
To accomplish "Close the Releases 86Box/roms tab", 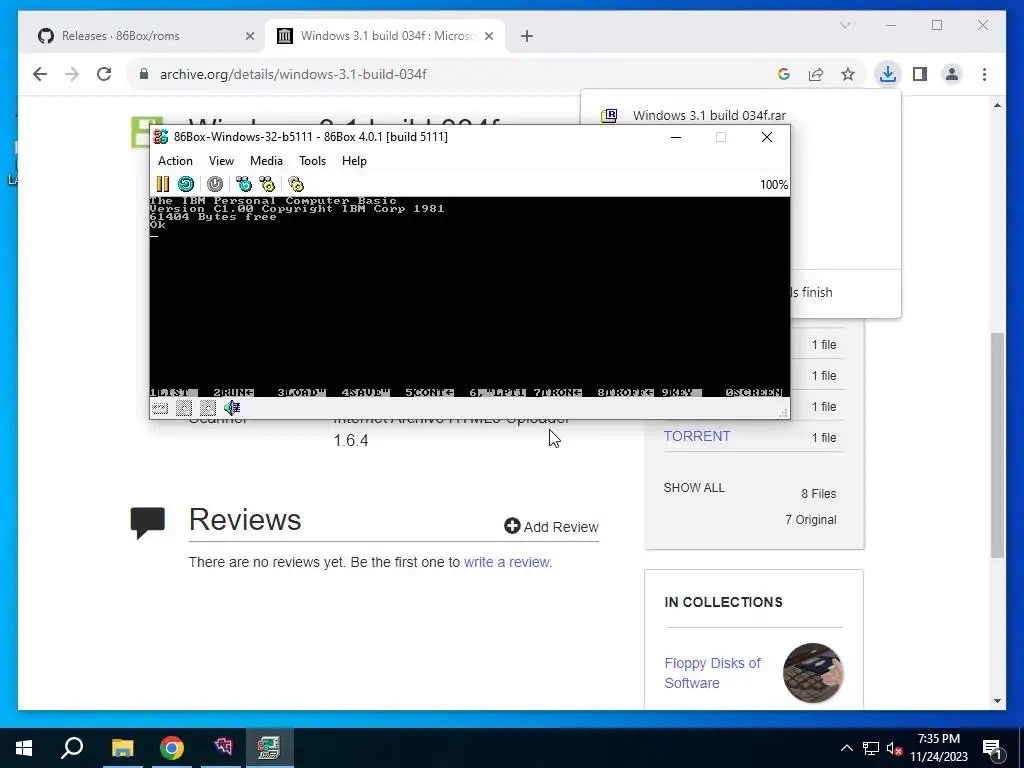I will point(249,36).
